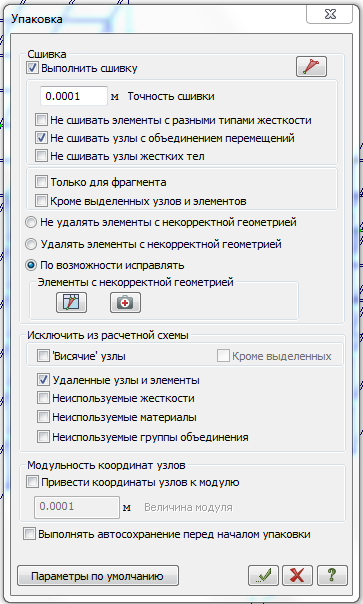Uncheck Не сшивать узлы с объединением перемещений
Image resolution: width=363 pixels, height=604 pixels.
coord(41,138)
